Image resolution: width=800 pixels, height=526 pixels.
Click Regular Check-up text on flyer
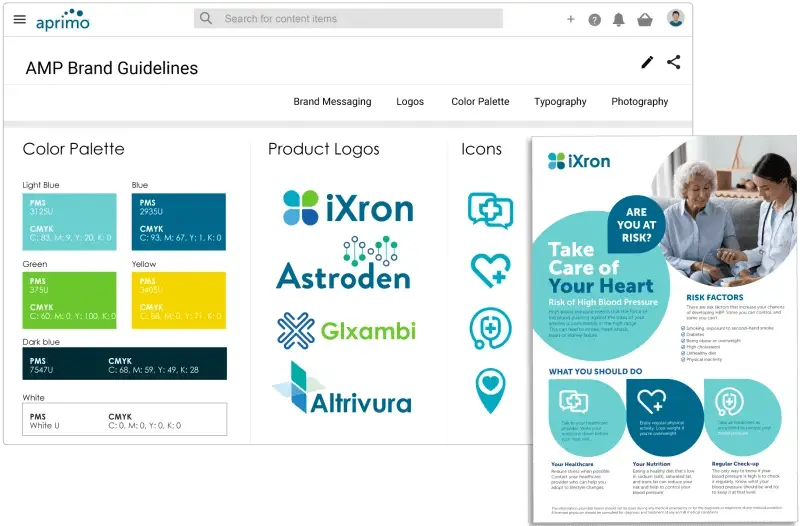[735, 464]
